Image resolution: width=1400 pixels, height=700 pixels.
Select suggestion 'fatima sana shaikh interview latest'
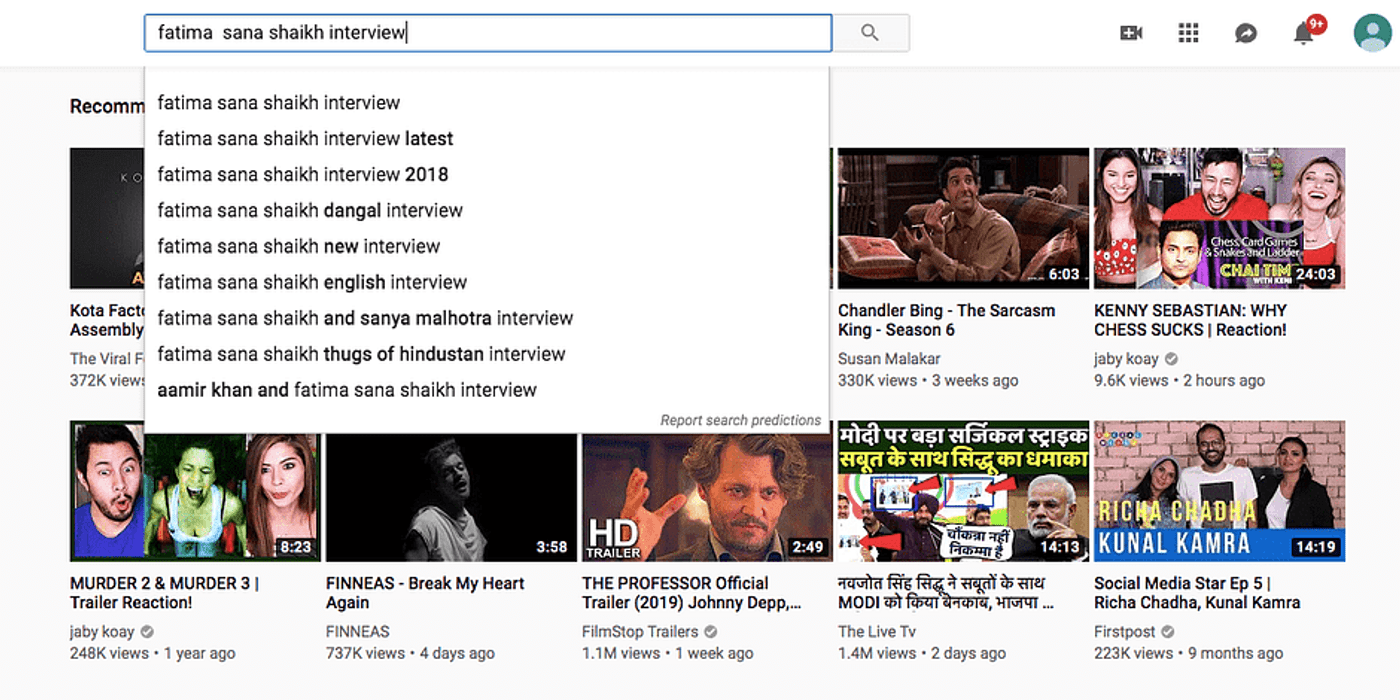click(305, 139)
